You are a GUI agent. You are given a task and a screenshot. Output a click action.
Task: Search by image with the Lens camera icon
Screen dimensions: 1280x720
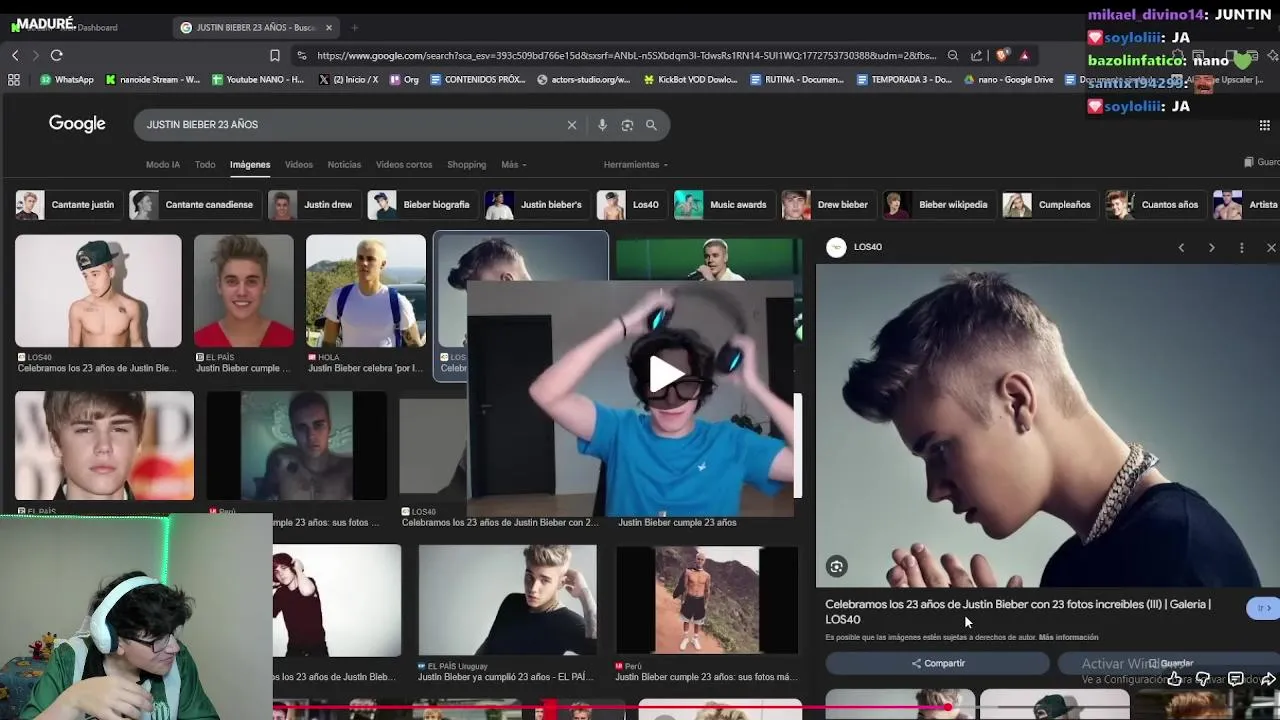627,125
